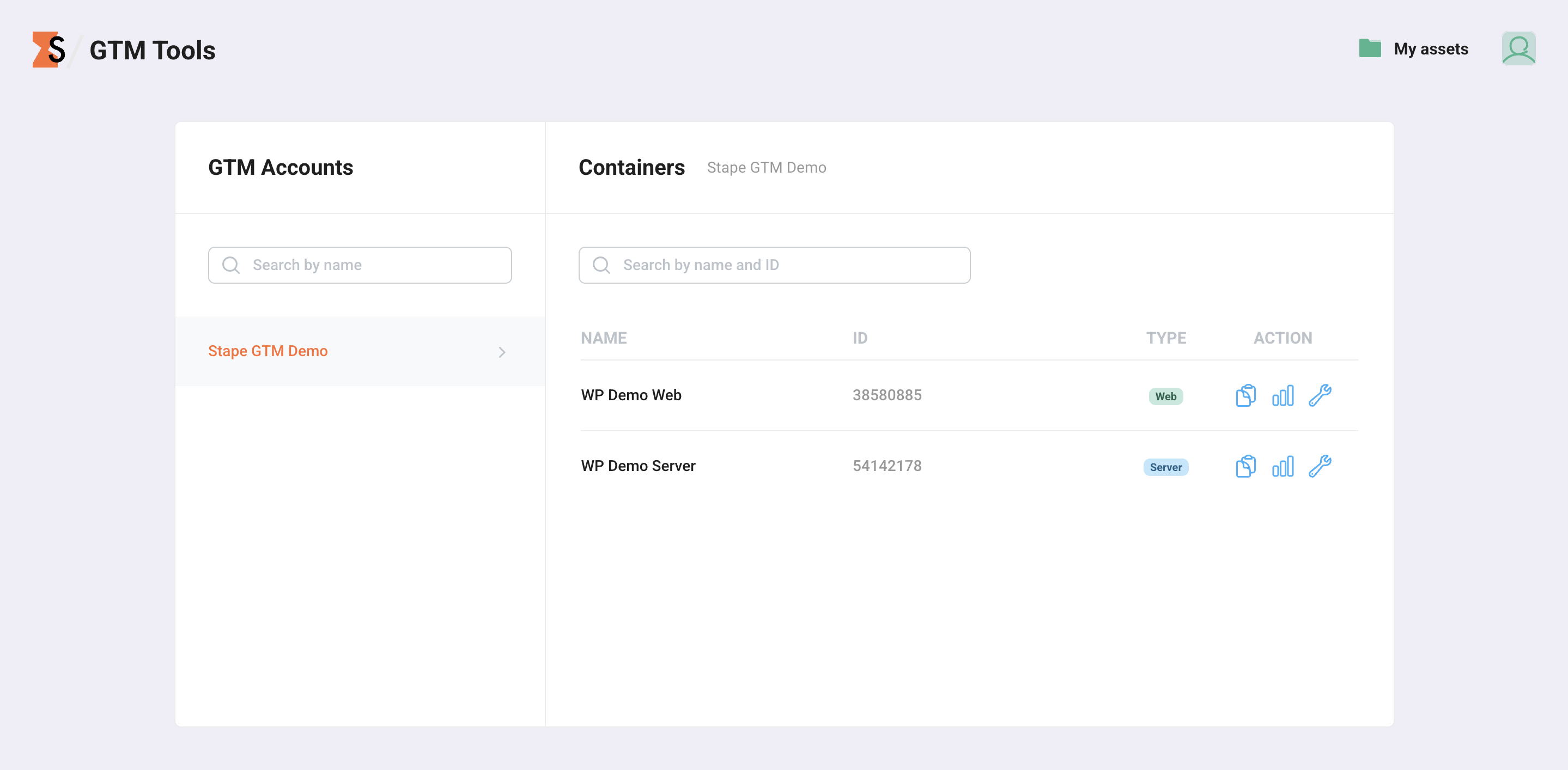Click the ID column header

point(860,338)
